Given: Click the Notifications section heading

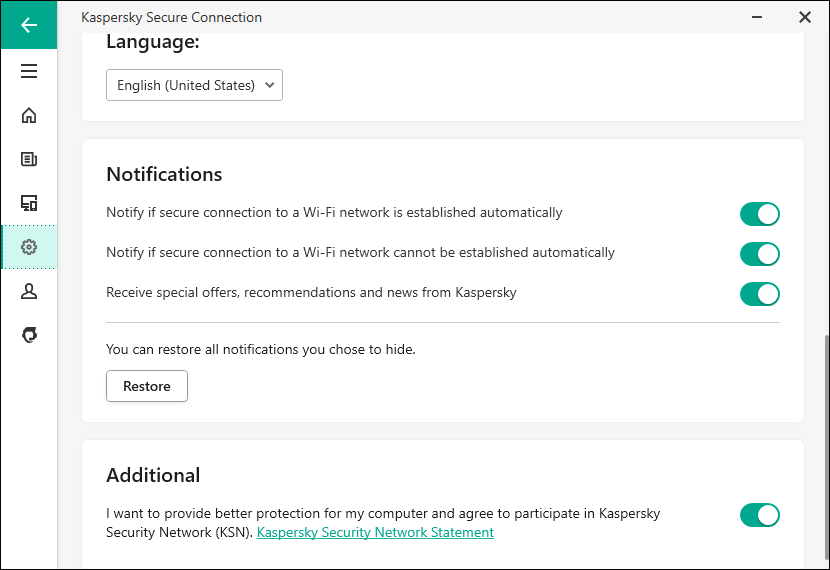Looking at the screenshot, I should pyautogui.click(x=164, y=174).
